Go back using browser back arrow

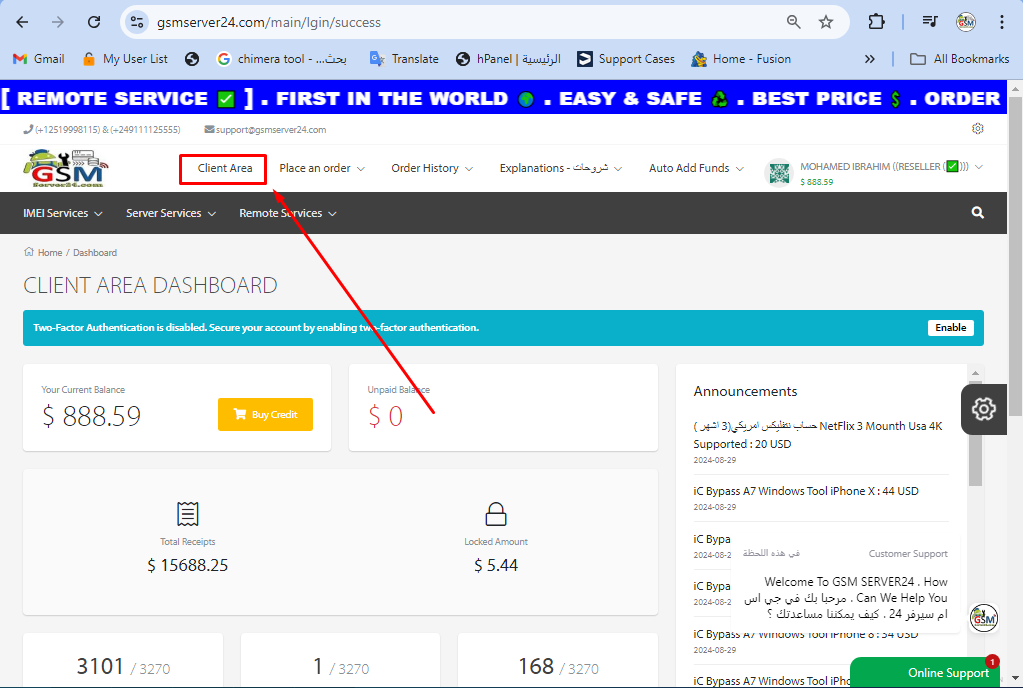click(x=22, y=22)
